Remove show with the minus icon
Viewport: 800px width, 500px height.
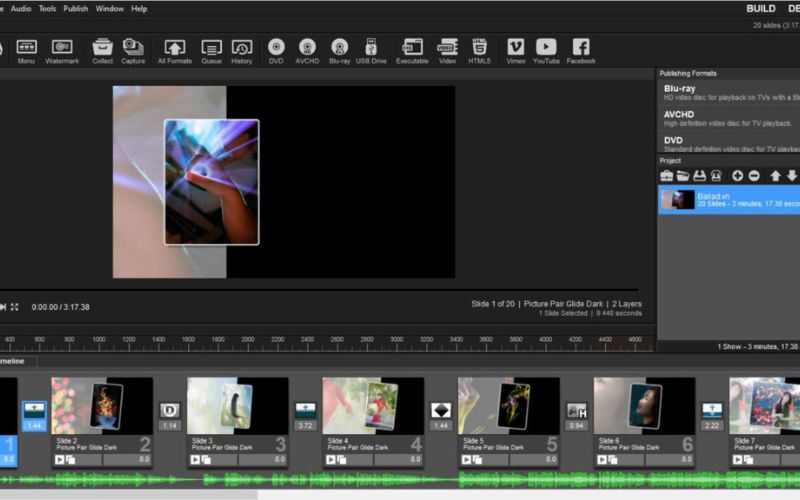click(754, 176)
